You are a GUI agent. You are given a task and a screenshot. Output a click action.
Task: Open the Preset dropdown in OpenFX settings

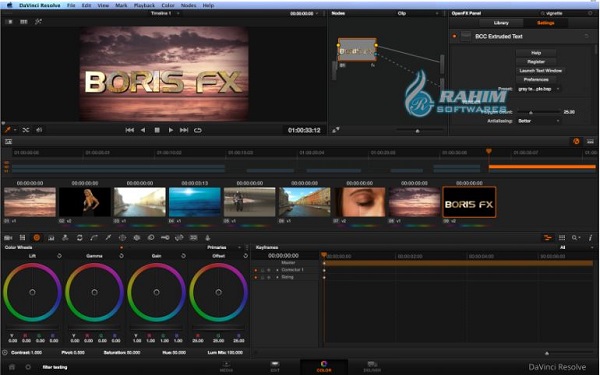[x=539, y=89]
